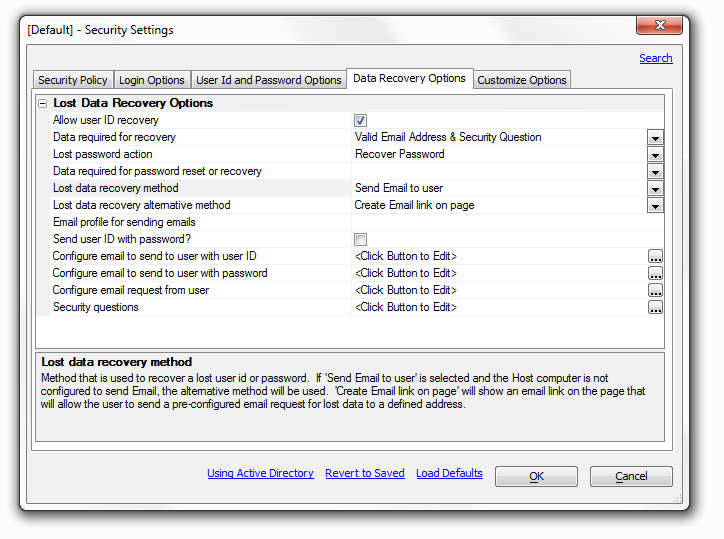Screen dimensions: 724x539
Task: Open the Data required for recovery dropdown
Action: 655,138
